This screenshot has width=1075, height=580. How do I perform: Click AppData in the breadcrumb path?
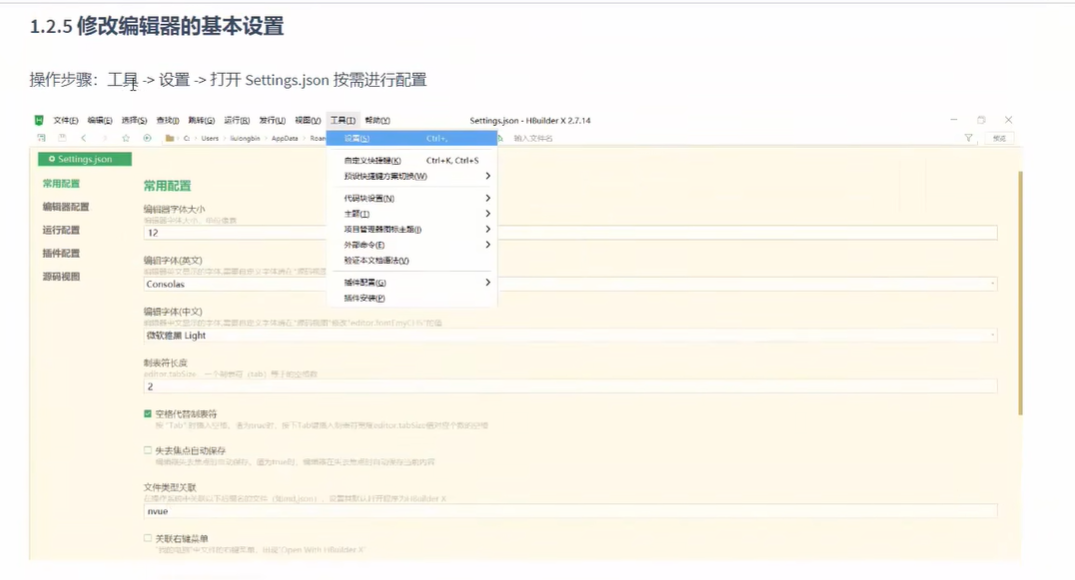(285, 138)
